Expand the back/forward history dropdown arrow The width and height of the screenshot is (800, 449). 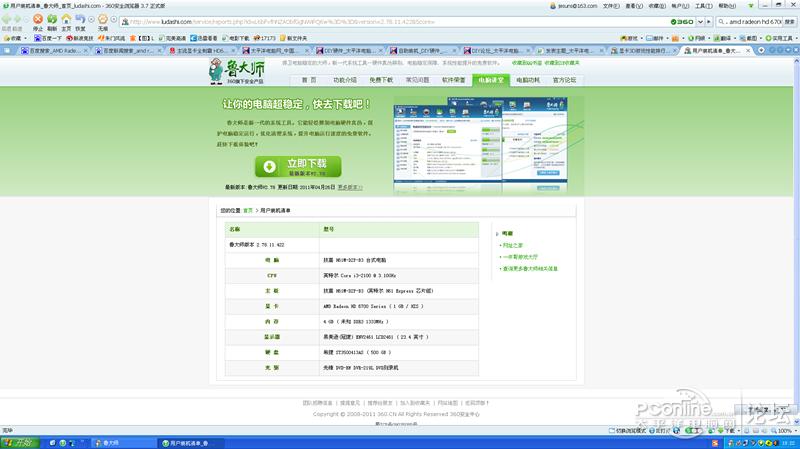coord(26,19)
